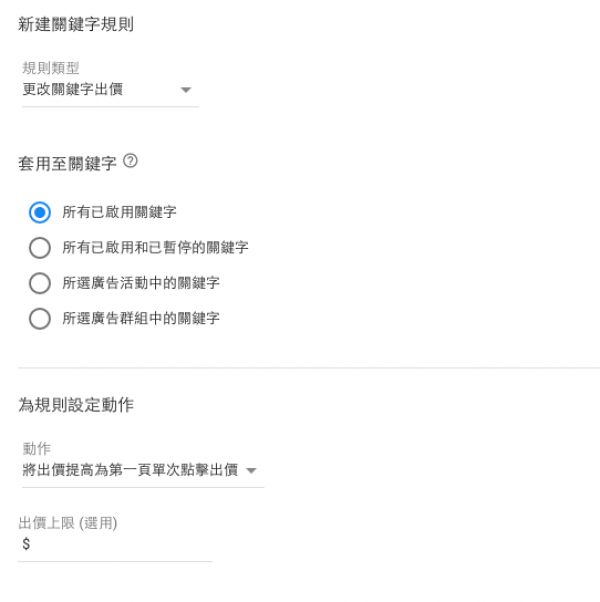Choose the 所選廣告活動中的關鍵字 radio button
The width and height of the screenshot is (600, 602).
click(40, 283)
